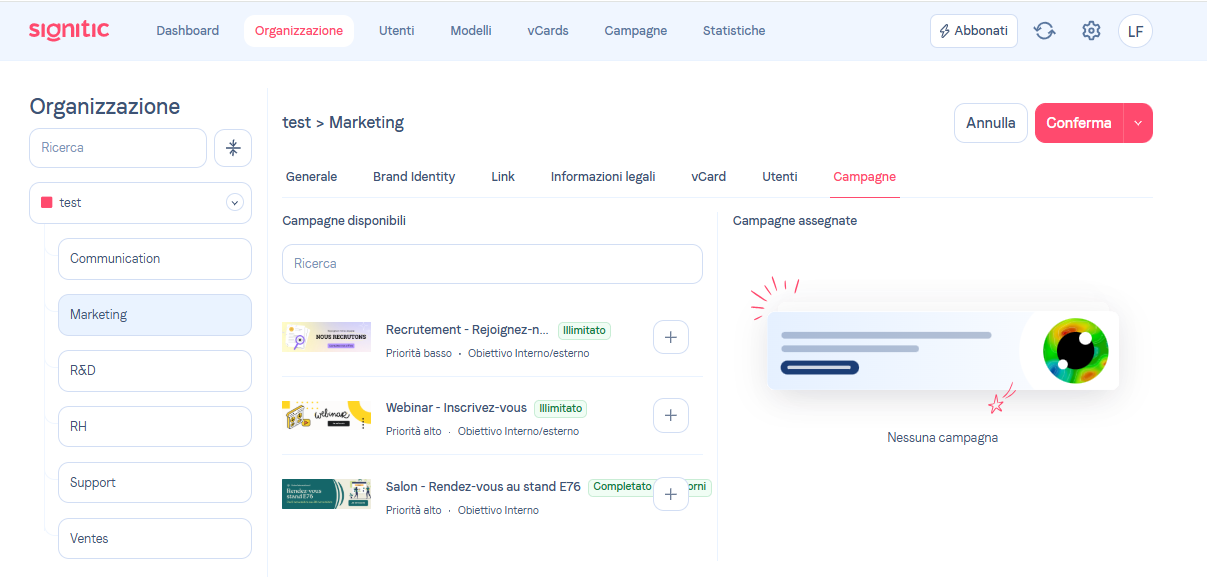
Task: Select the Communication group in tree
Action: tap(154, 259)
